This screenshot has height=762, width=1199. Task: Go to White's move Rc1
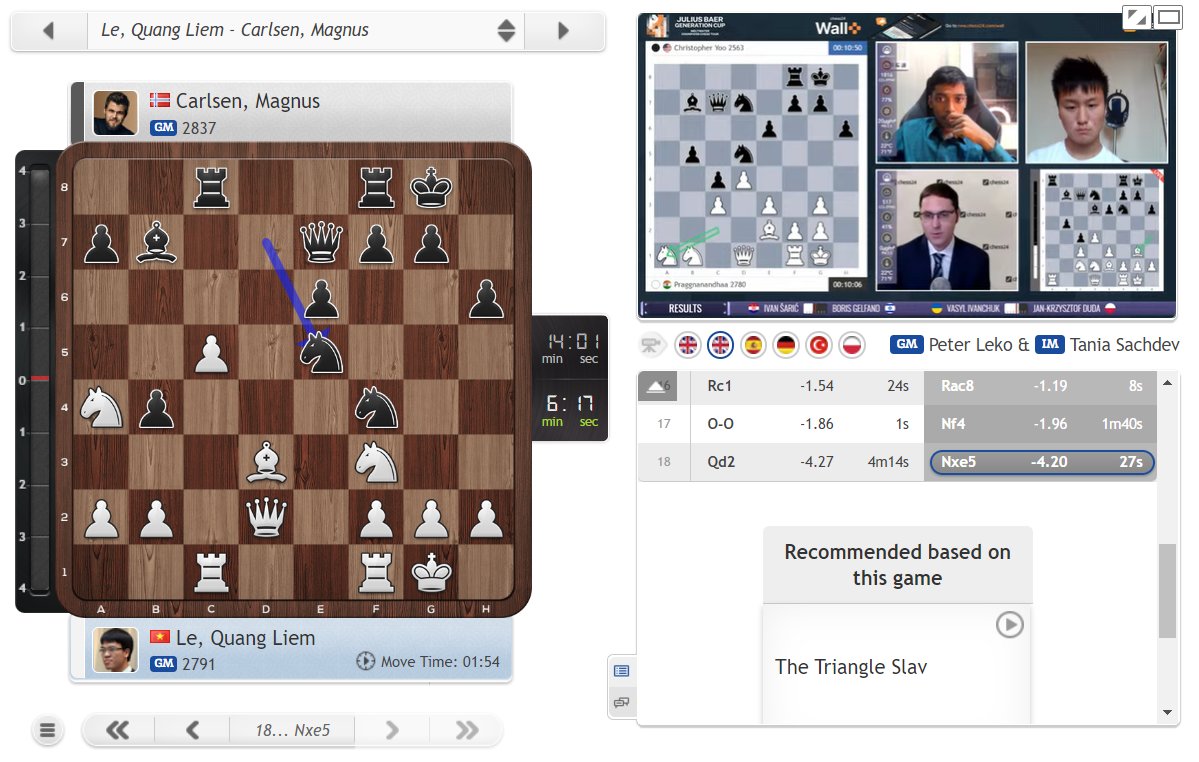[x=720, y=386]
